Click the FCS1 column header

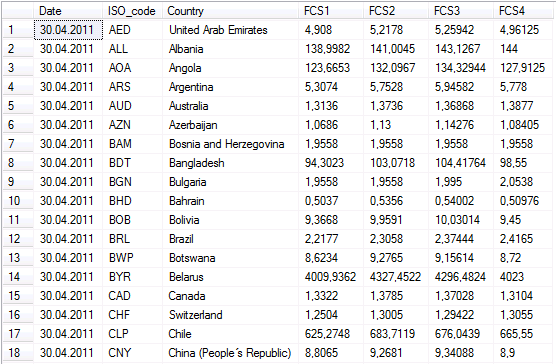(331, 11)
